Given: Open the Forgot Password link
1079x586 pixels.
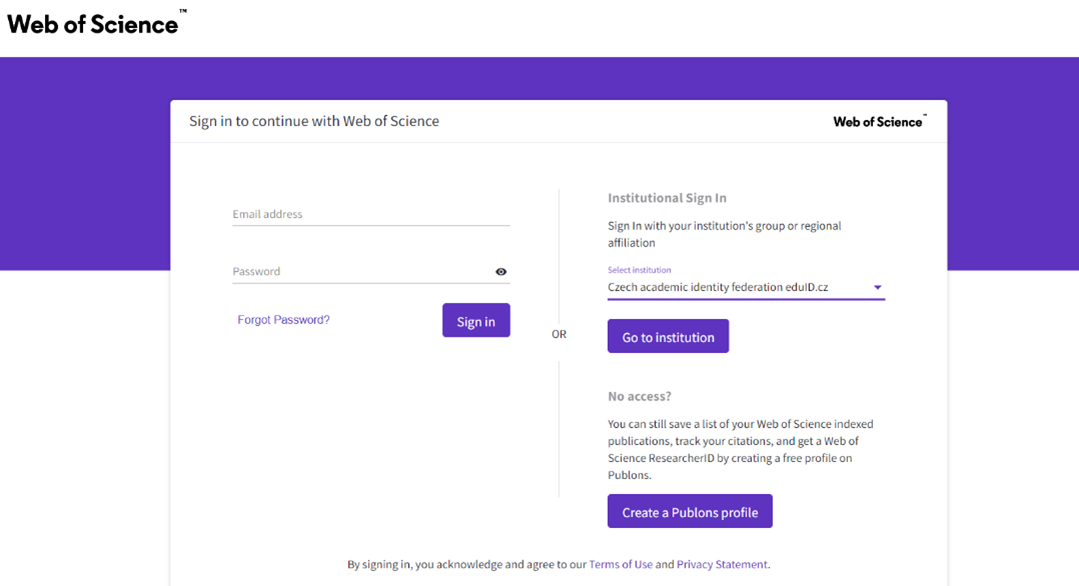Looking at the screenshot, I should click(x=284, y=320).
